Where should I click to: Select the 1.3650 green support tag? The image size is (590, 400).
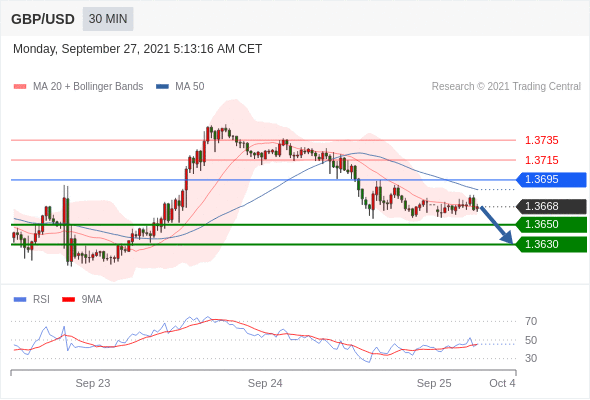point(551,225)
